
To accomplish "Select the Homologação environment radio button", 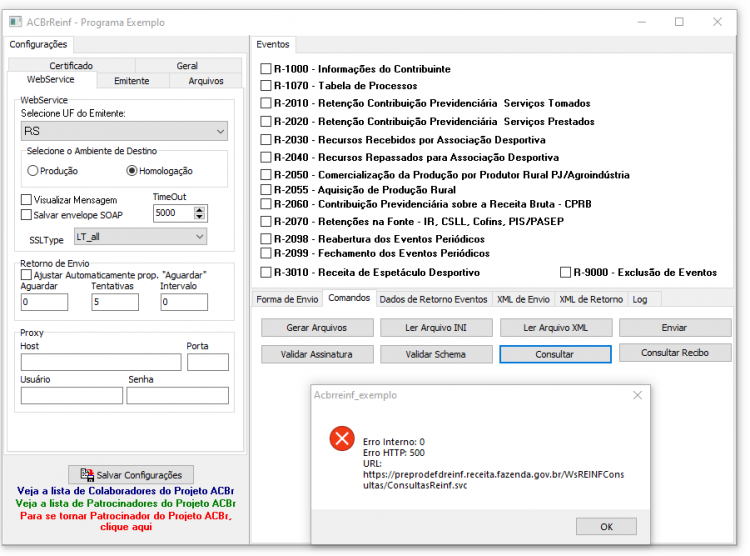I will point(132,171).
